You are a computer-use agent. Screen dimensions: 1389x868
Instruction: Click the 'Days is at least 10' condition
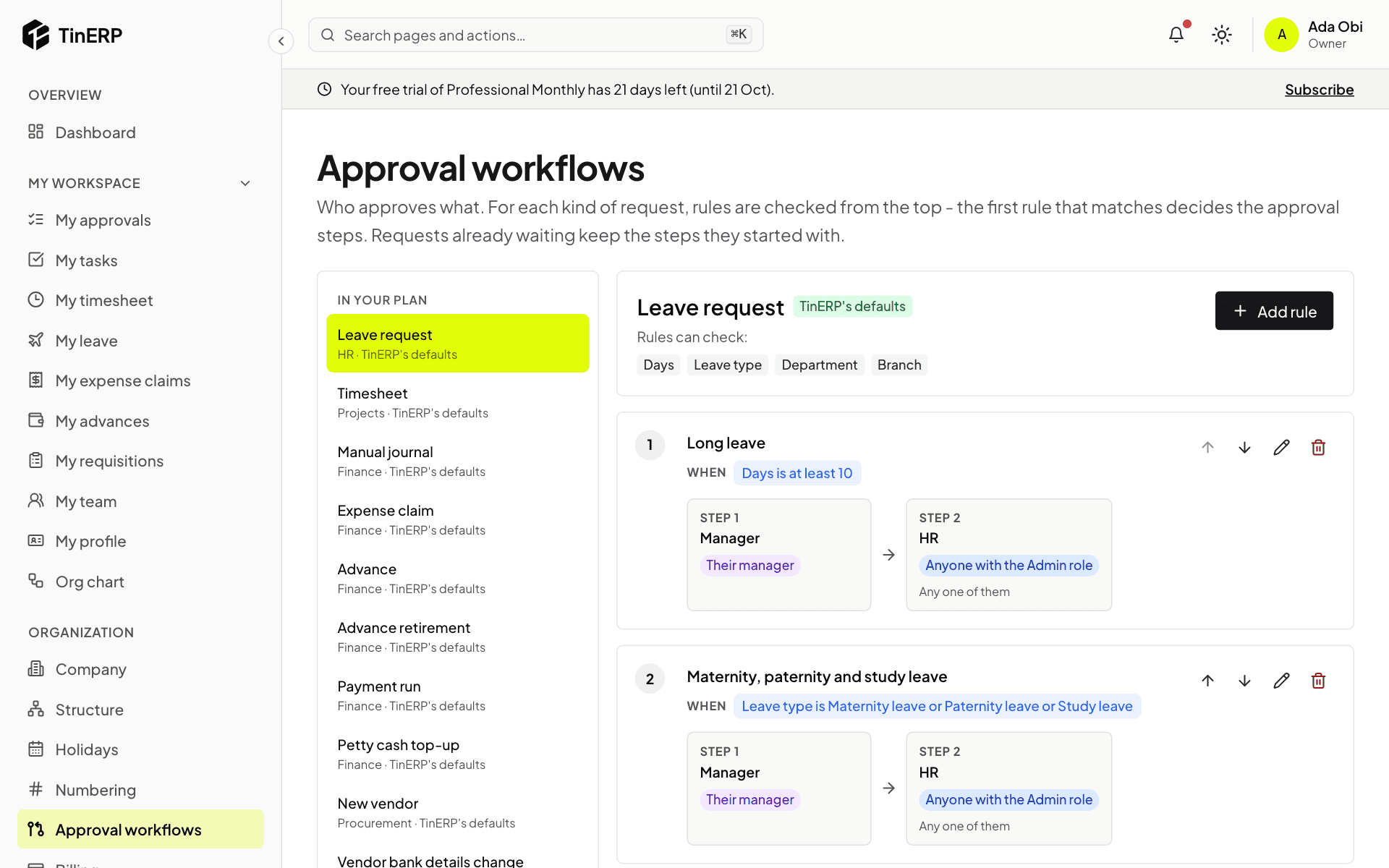tap(797, 473)
